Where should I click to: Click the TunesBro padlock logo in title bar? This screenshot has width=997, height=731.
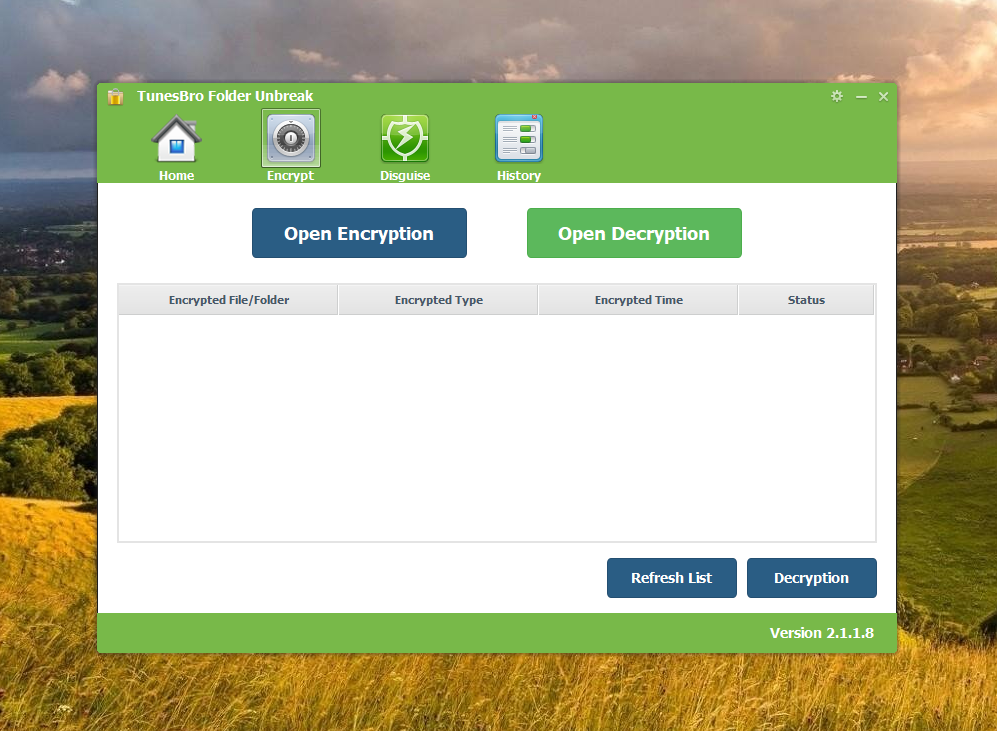[116, 97]
